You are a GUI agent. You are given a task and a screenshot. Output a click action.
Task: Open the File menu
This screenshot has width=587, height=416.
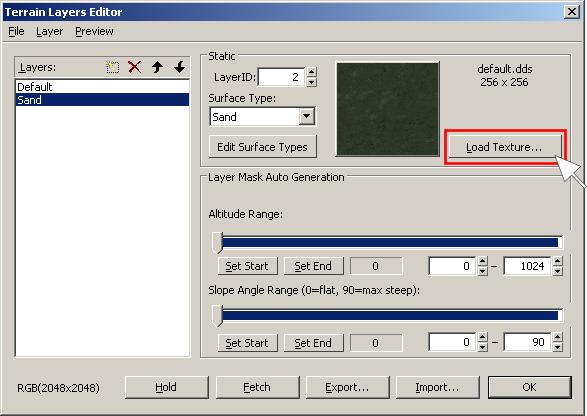click(16, 31)
